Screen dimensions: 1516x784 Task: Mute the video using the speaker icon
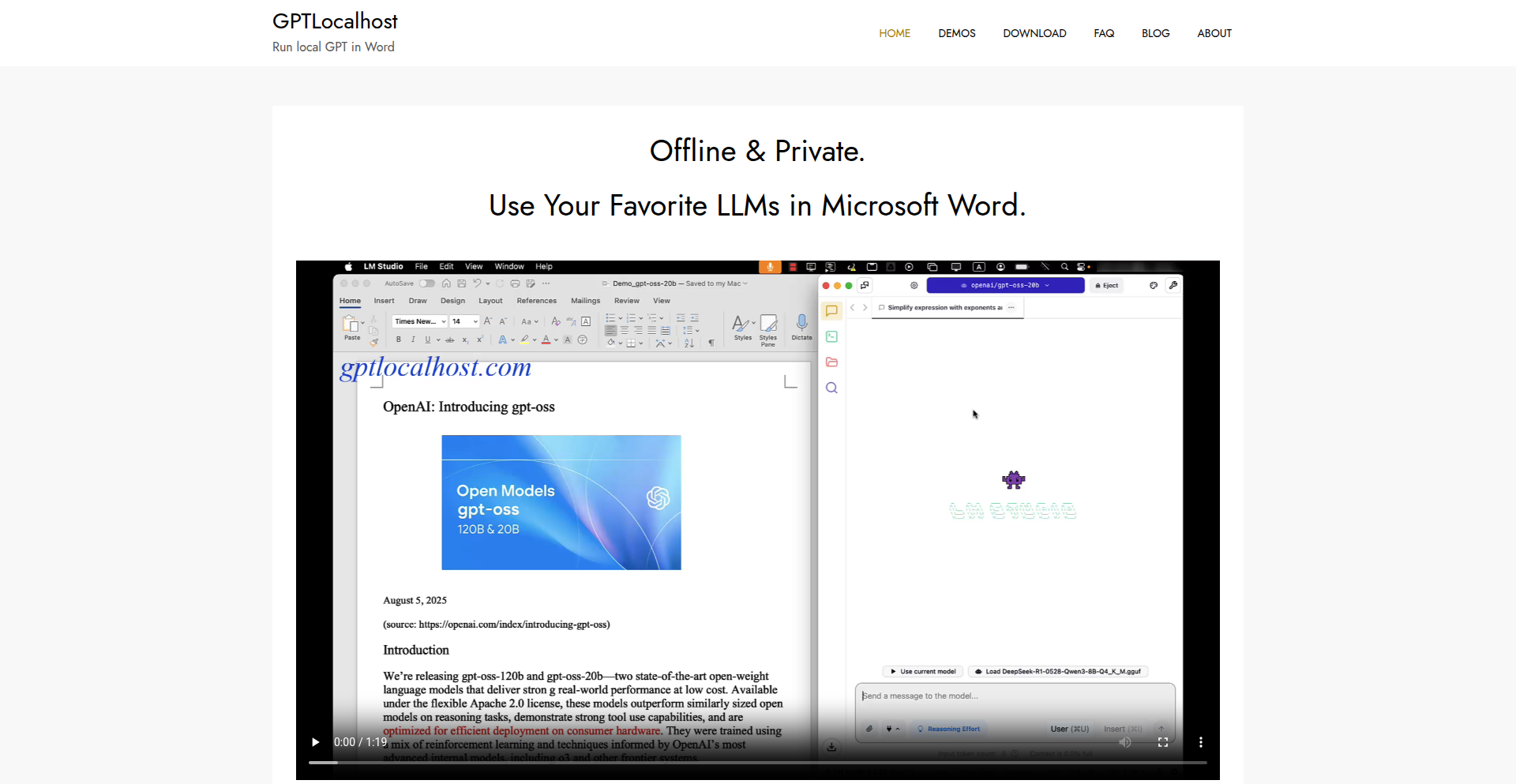(x=1125, y=742)
